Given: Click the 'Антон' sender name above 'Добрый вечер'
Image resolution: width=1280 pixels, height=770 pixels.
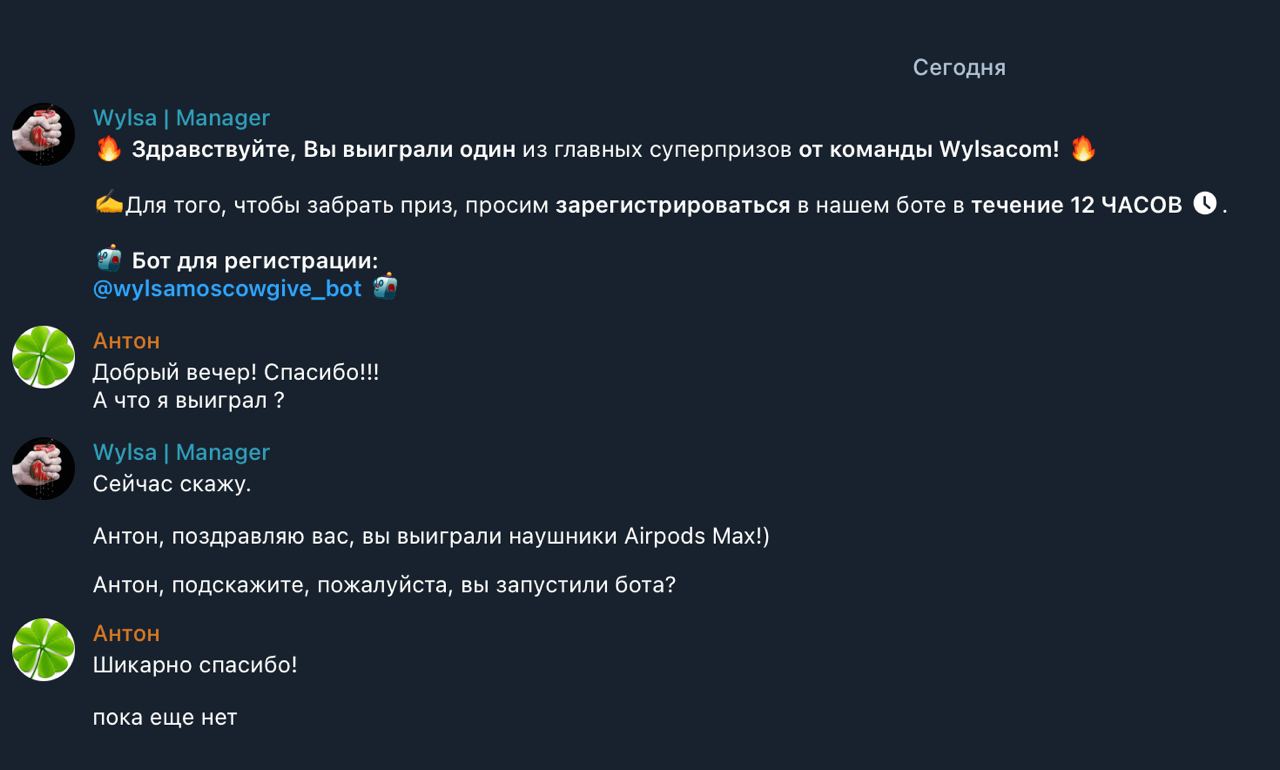Looking at the screenshot, I should (126, 341).
